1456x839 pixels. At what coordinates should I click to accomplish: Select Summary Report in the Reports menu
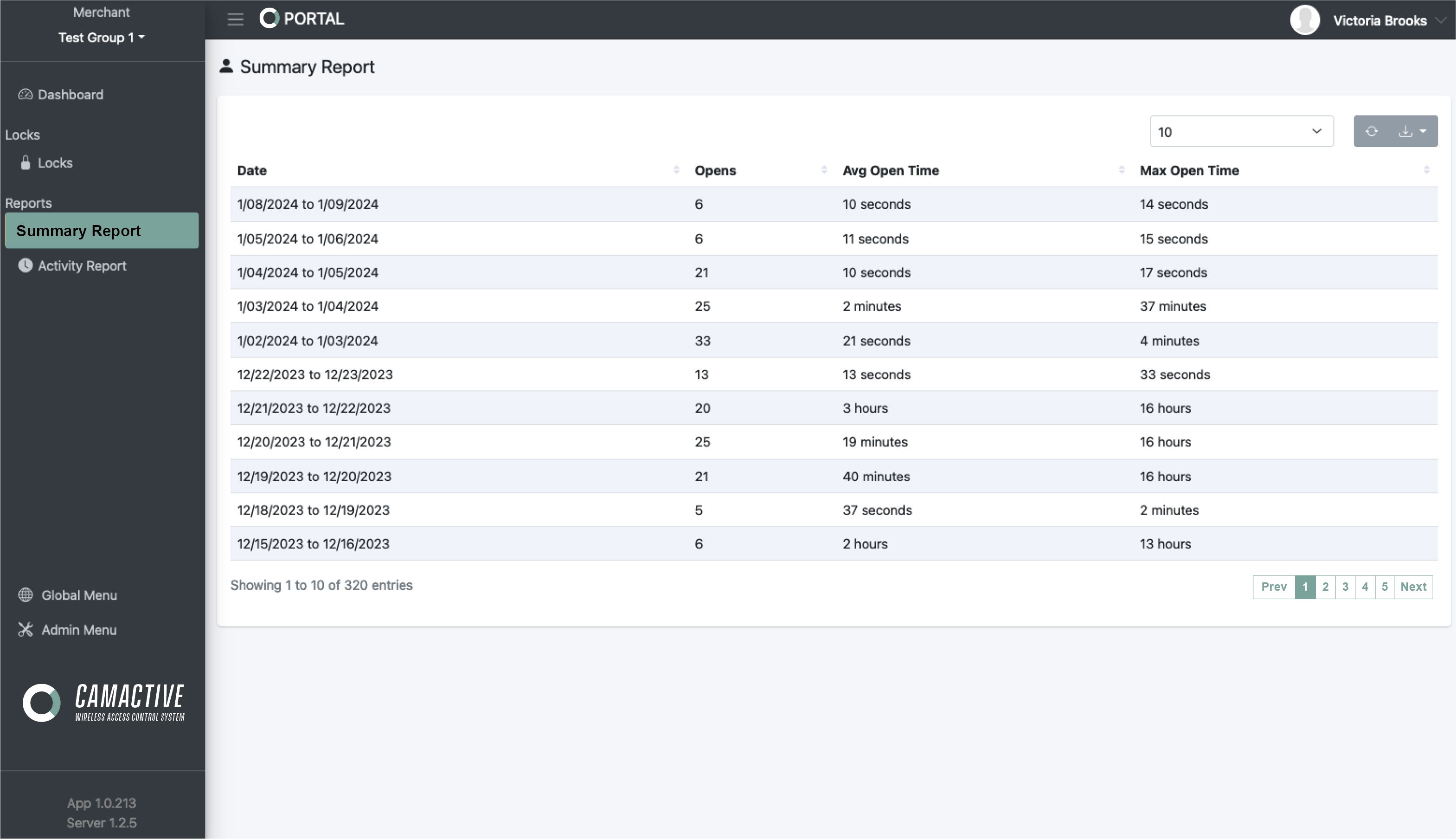coord(78,230)
